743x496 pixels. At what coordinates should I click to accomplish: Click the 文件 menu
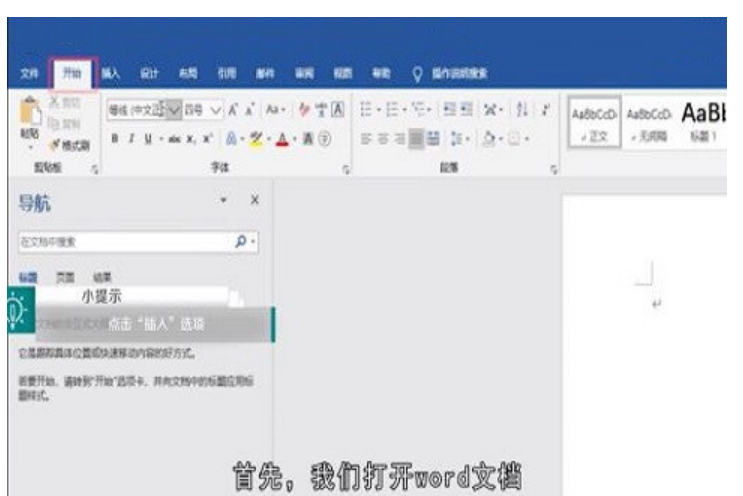(31, 73)
